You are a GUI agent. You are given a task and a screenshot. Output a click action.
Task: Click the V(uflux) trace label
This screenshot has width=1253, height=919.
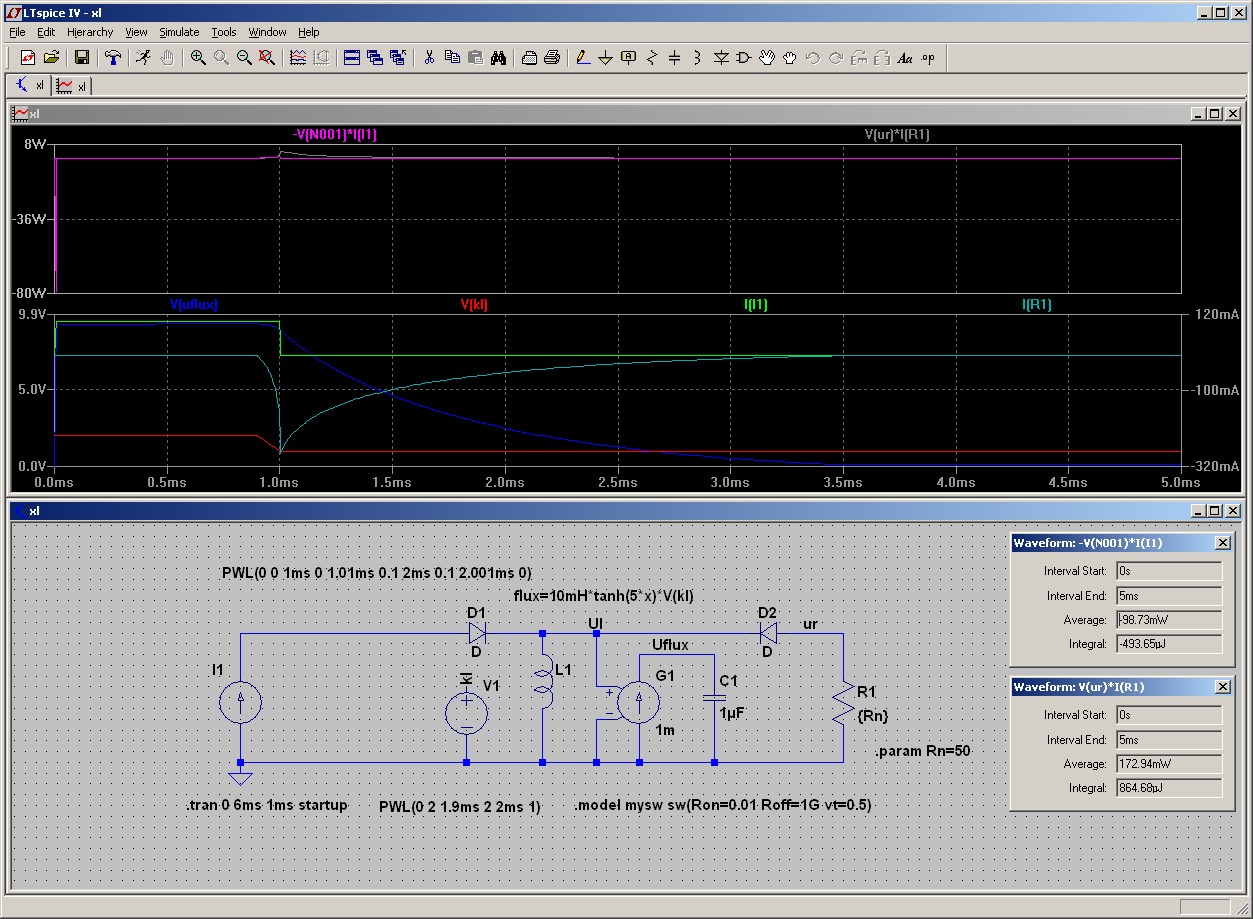tap(194, 304)
